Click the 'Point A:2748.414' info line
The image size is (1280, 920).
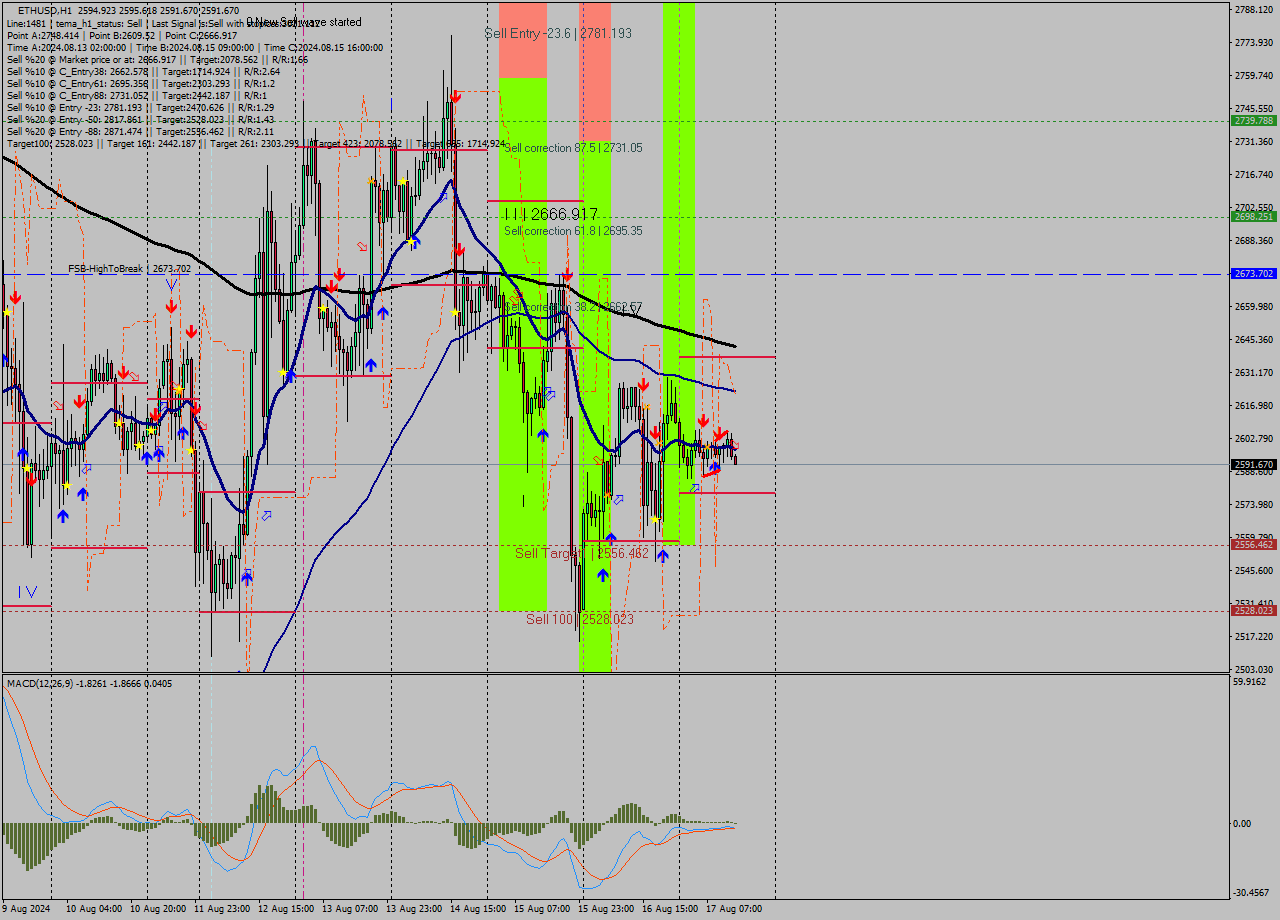point(122,35)
